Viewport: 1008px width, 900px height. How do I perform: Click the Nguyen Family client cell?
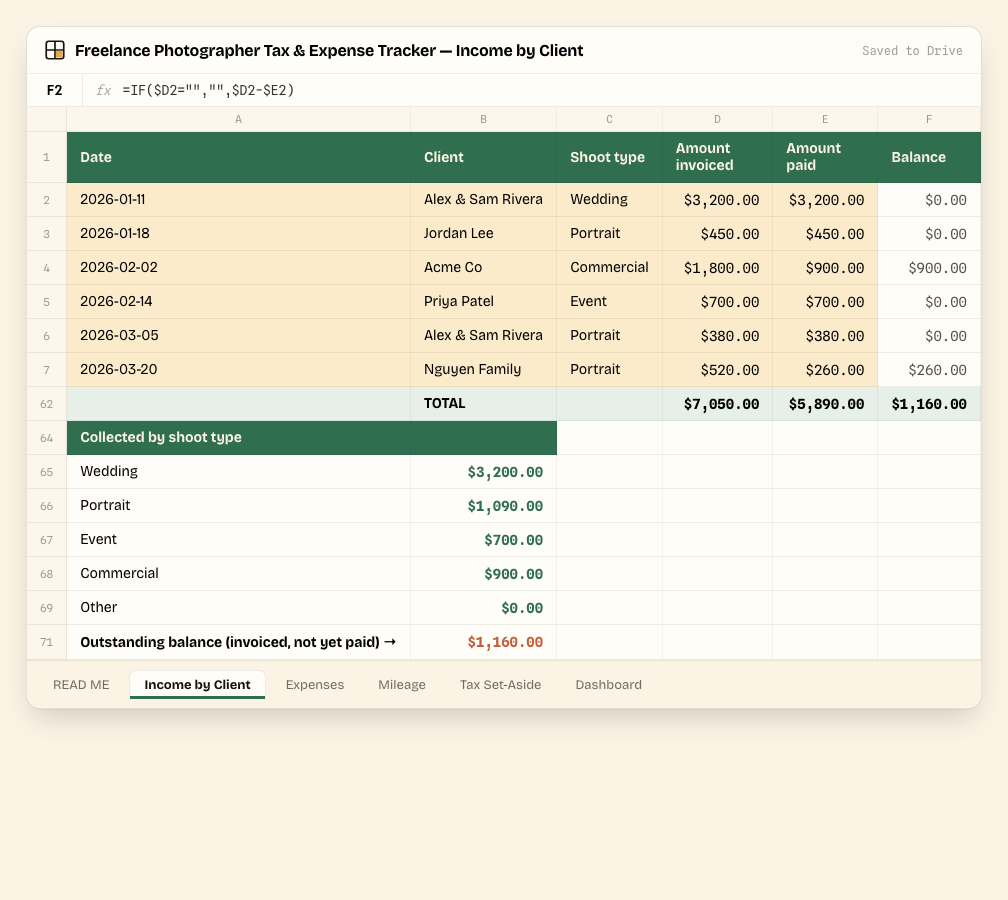coord(483,370)
